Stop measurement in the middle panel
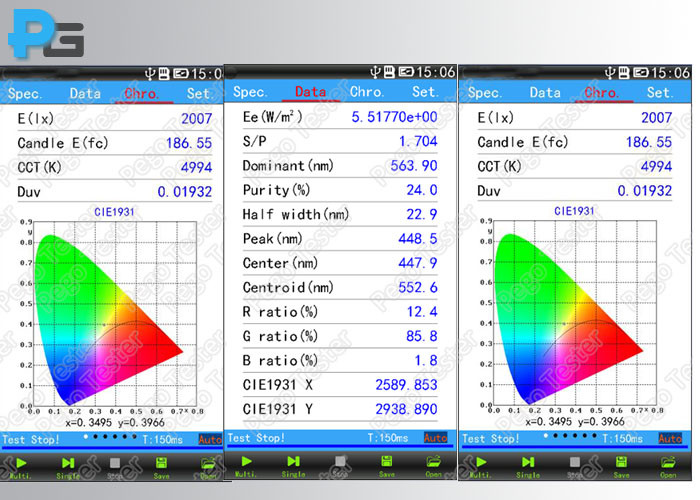Screen dimensions: 700x500 pos(340,466)
